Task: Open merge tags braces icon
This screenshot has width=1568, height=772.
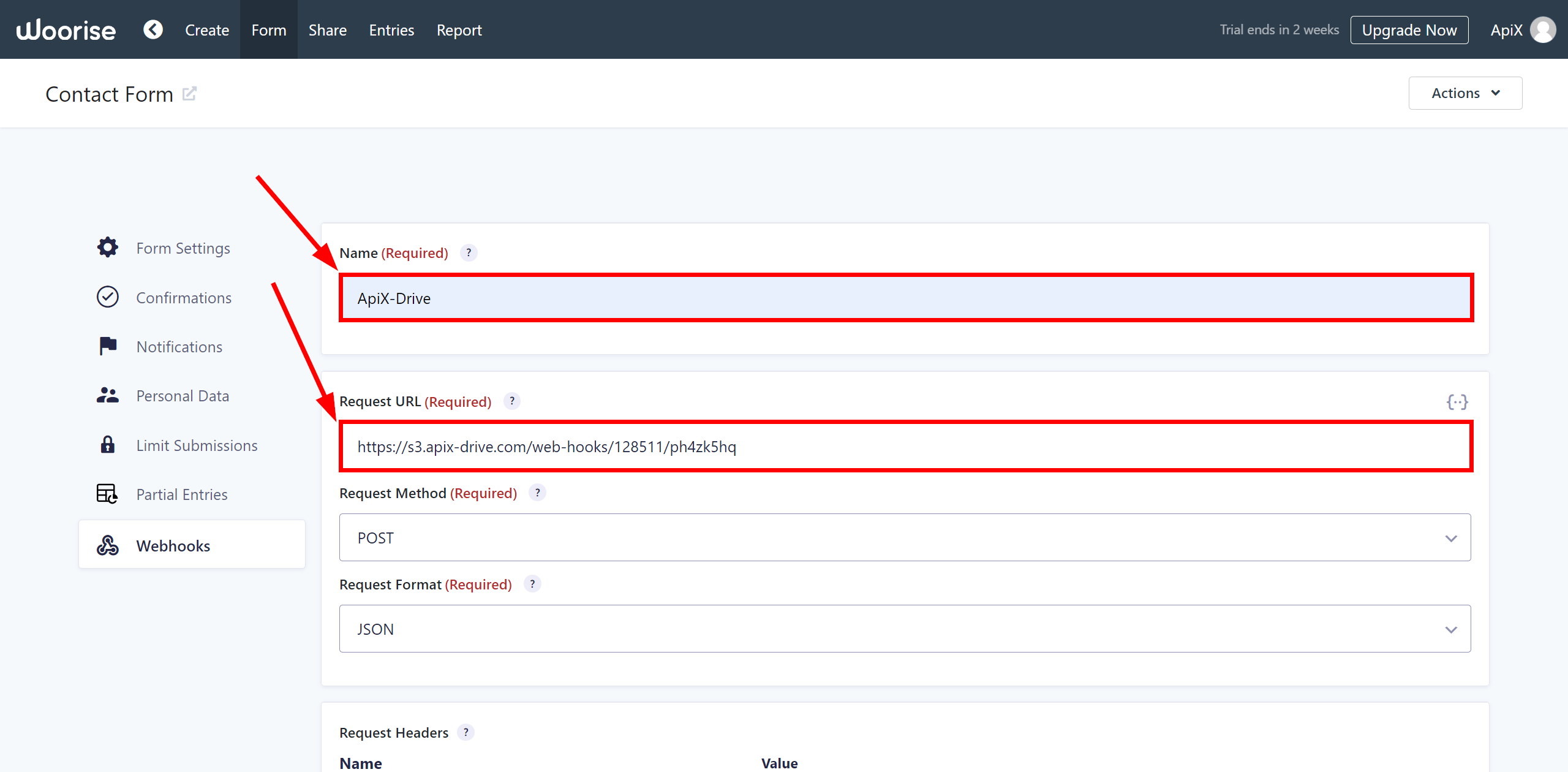Action: coord(1457,402)
